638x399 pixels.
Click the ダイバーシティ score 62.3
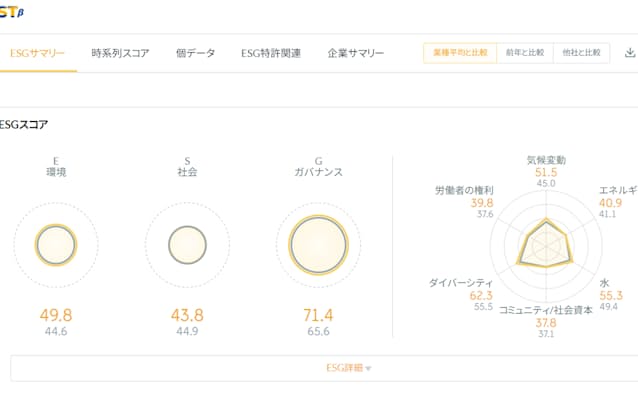(481, 296)
